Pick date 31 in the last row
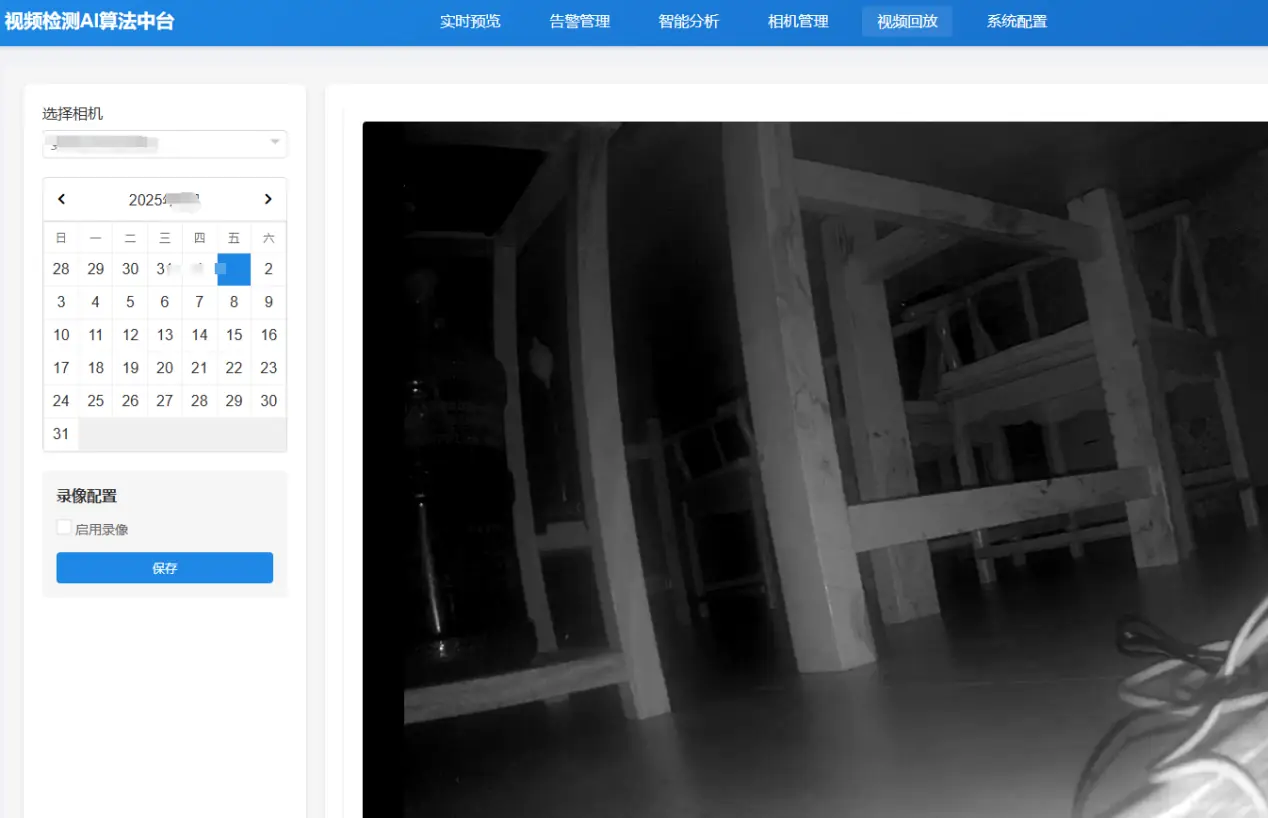 tap(61, 434)
